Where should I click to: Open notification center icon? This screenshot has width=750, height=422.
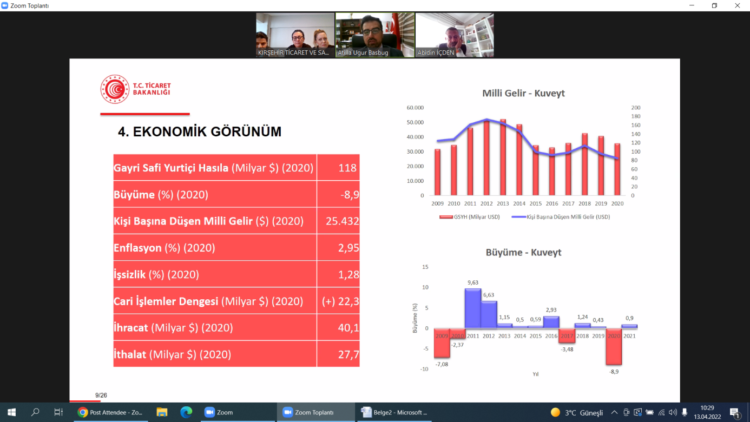click(735, 412)
